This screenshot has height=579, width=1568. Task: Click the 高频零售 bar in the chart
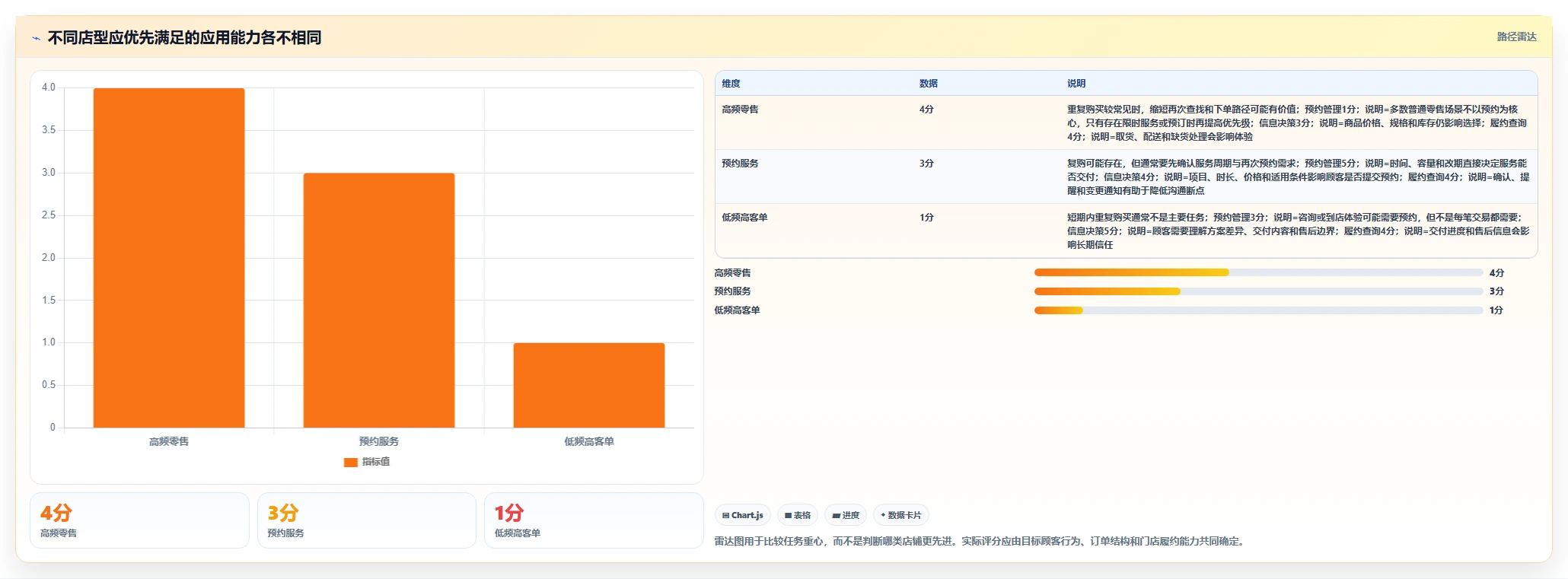pos(169,258)
